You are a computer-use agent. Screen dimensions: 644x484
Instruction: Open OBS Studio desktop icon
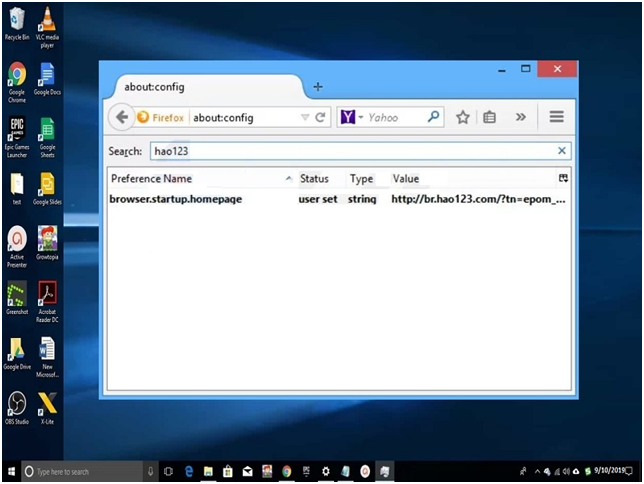17,408
